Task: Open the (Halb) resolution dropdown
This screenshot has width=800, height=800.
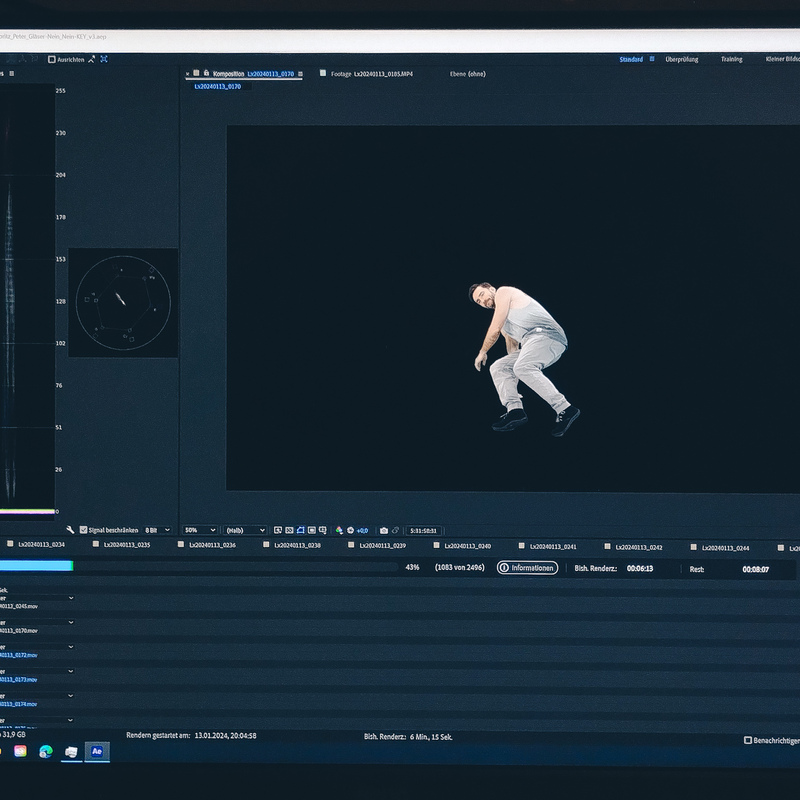Action: [x=245, y=530]
